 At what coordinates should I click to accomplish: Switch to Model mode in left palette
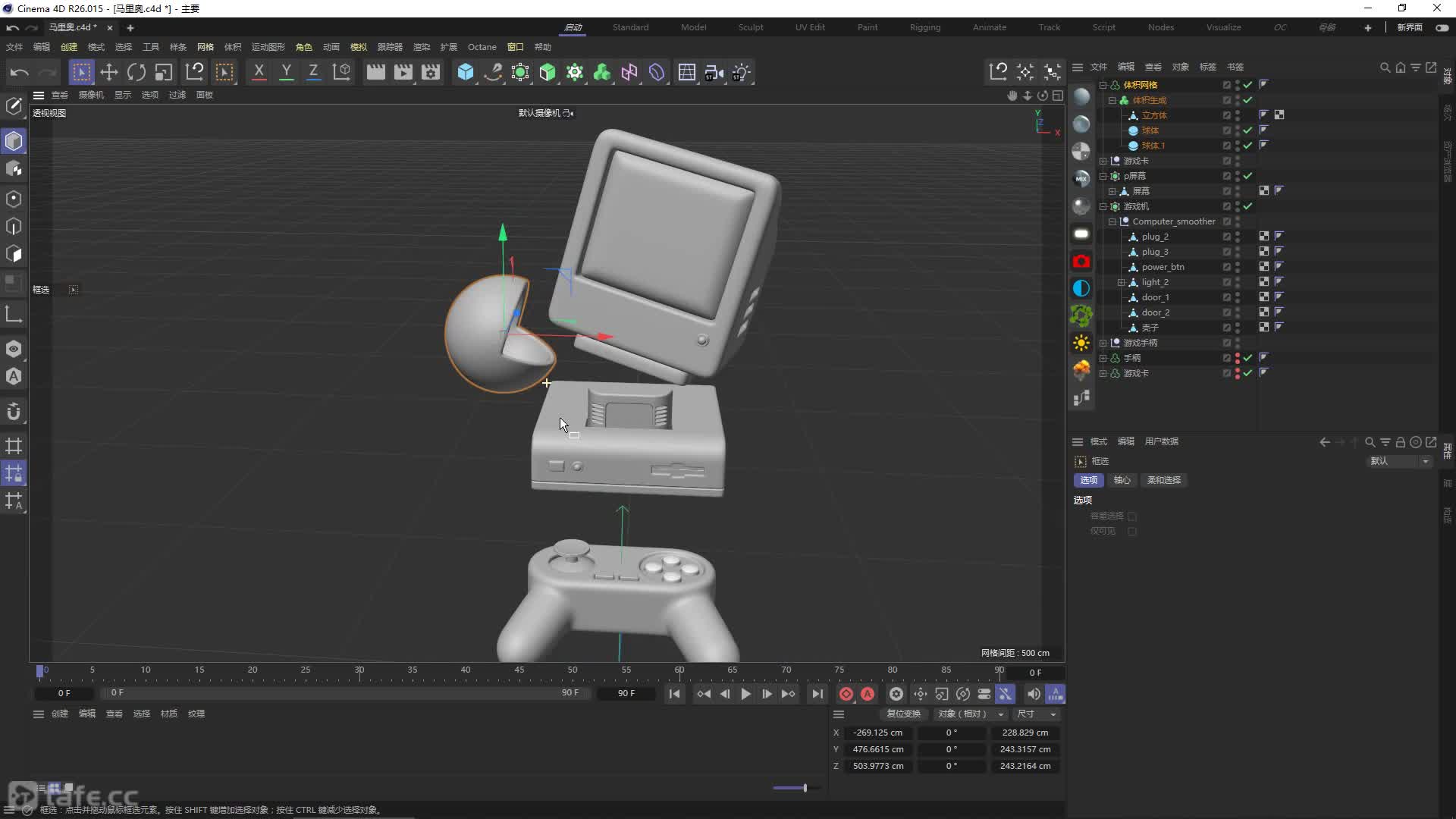pyautogui.click(x=14, y=141)
